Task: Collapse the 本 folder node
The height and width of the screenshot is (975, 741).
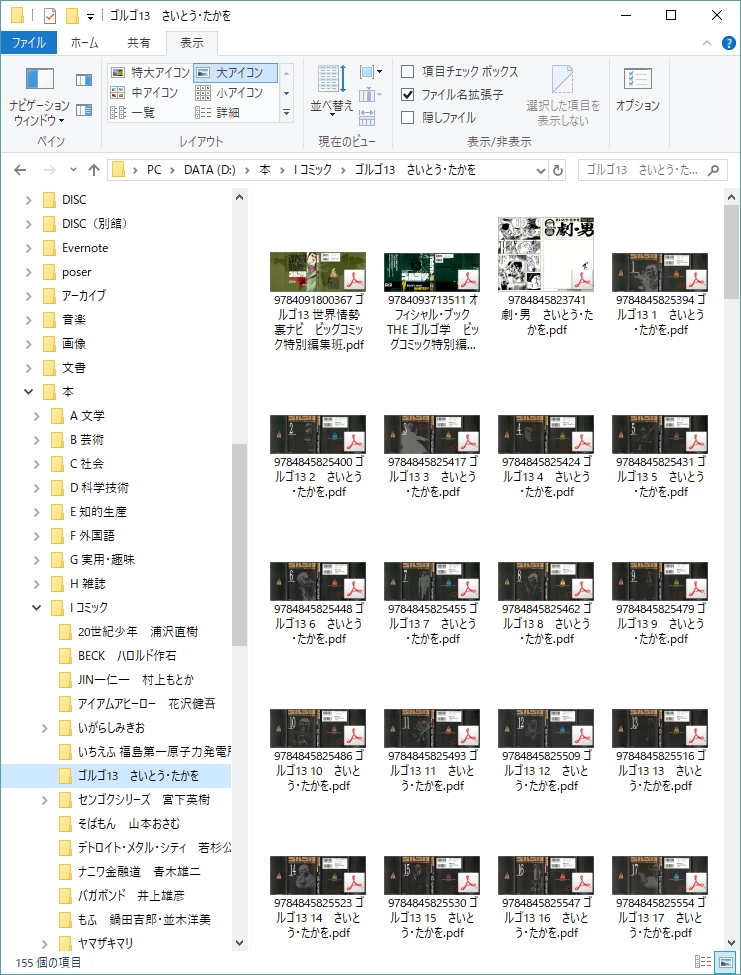Action: click(29, 392)
